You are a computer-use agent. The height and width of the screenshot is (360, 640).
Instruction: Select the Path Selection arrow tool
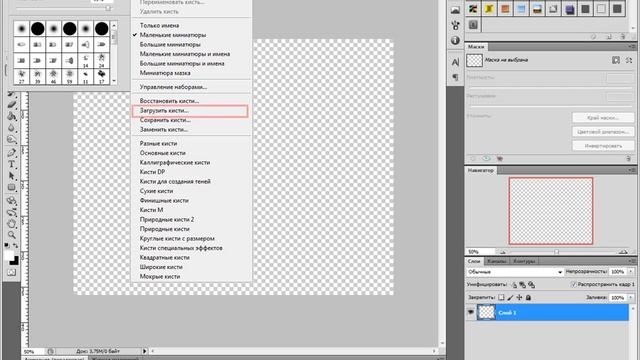(11, 176)
